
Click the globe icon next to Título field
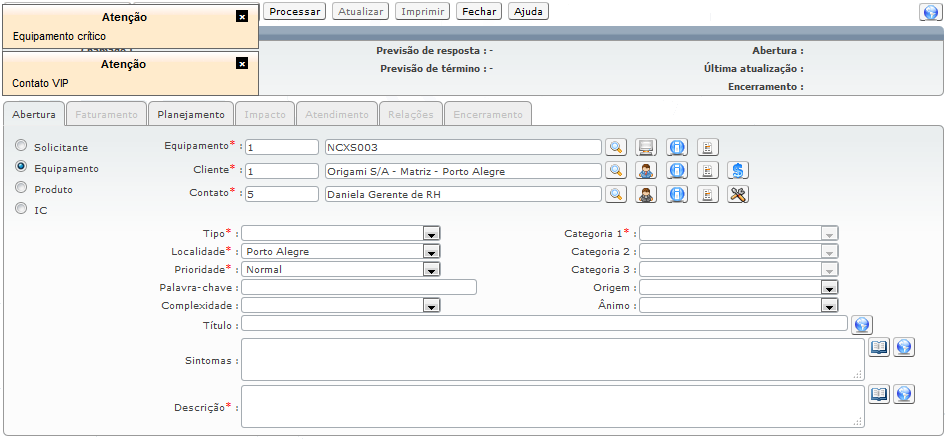[862, 324]
